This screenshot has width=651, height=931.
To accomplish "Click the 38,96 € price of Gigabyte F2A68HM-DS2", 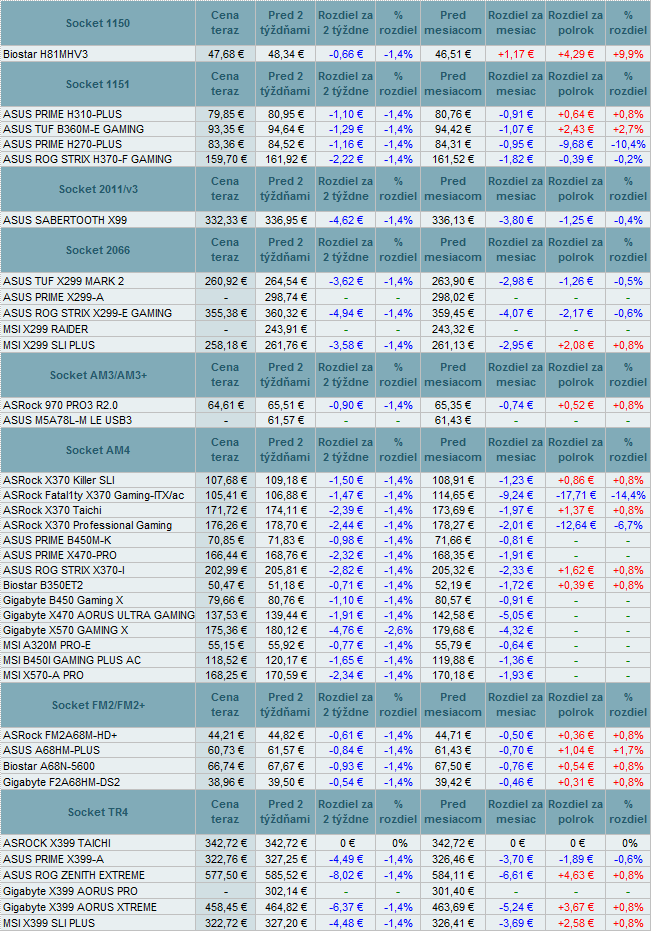I will click(226, 783).
